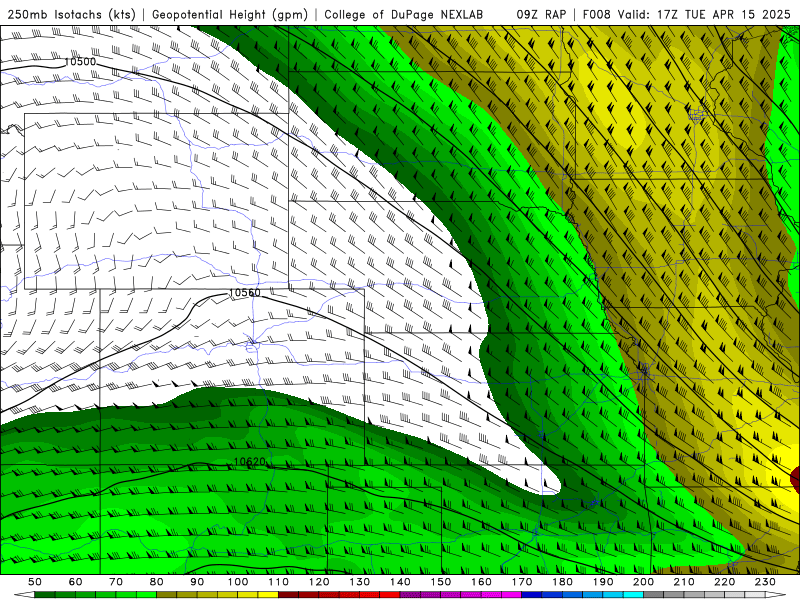Click the dark blue swatch just after 170
This screenshot has height=600, width=800.
(x=532, y=595)
